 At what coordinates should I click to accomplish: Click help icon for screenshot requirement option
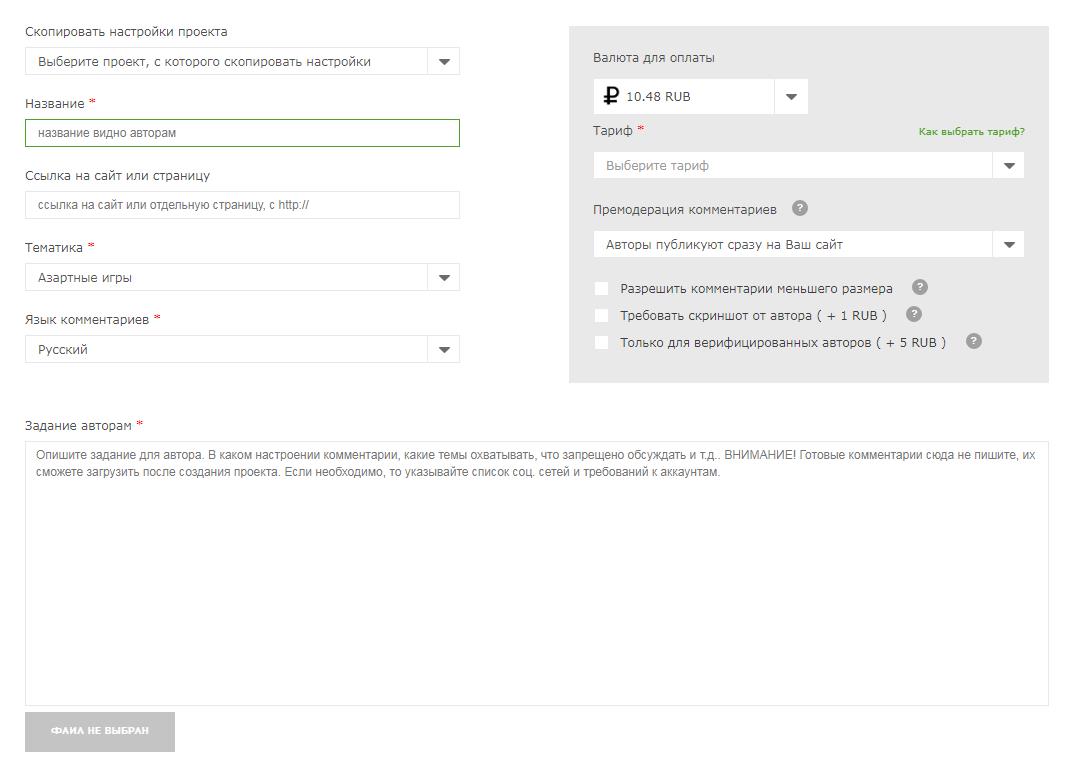[914, 314]
